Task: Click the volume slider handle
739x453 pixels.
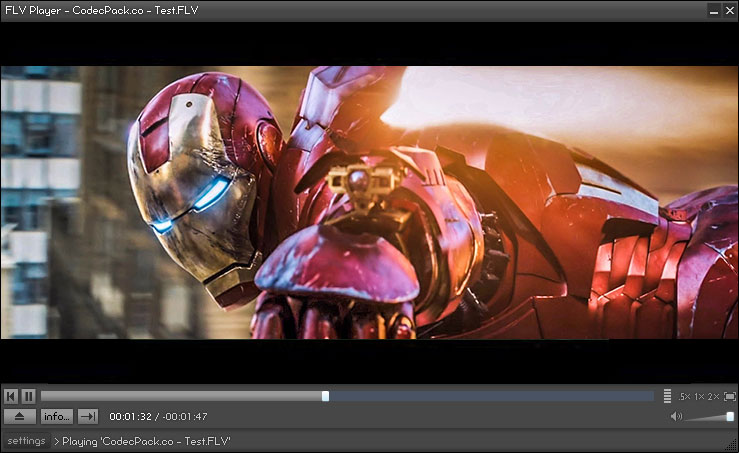Action: coord(730,416)
